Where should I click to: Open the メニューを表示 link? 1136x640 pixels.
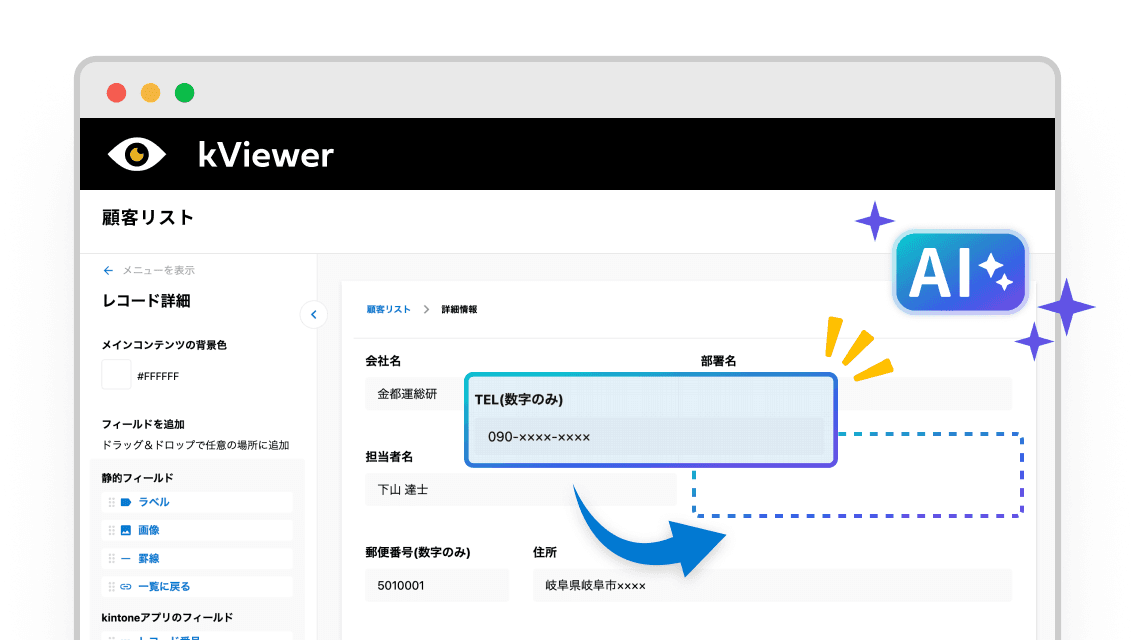point(158,270)
